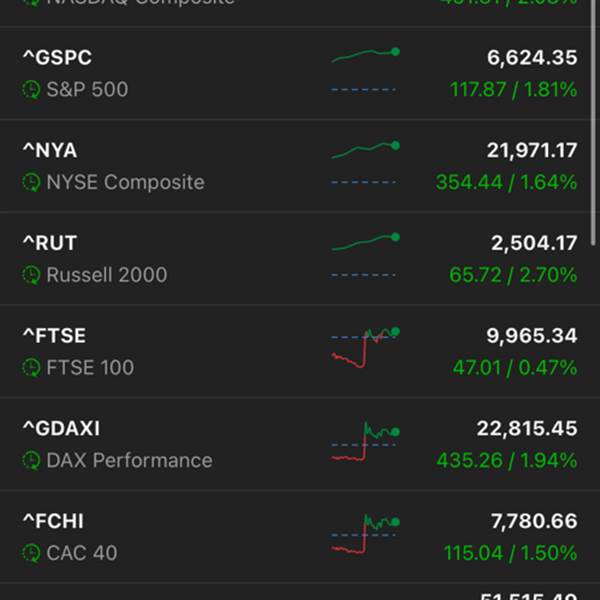Open the ^FCHI sparkline chart
This screenshot has height=600, width=600.
(x=365, y=532)
